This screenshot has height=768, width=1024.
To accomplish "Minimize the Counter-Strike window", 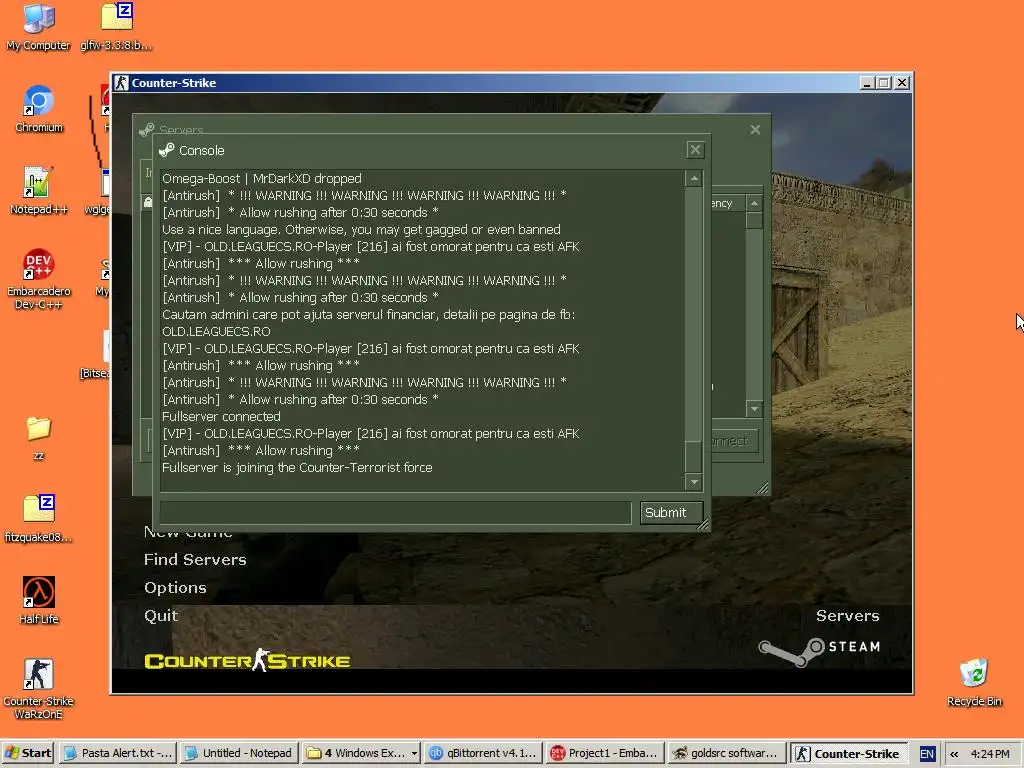I will 867,83.
